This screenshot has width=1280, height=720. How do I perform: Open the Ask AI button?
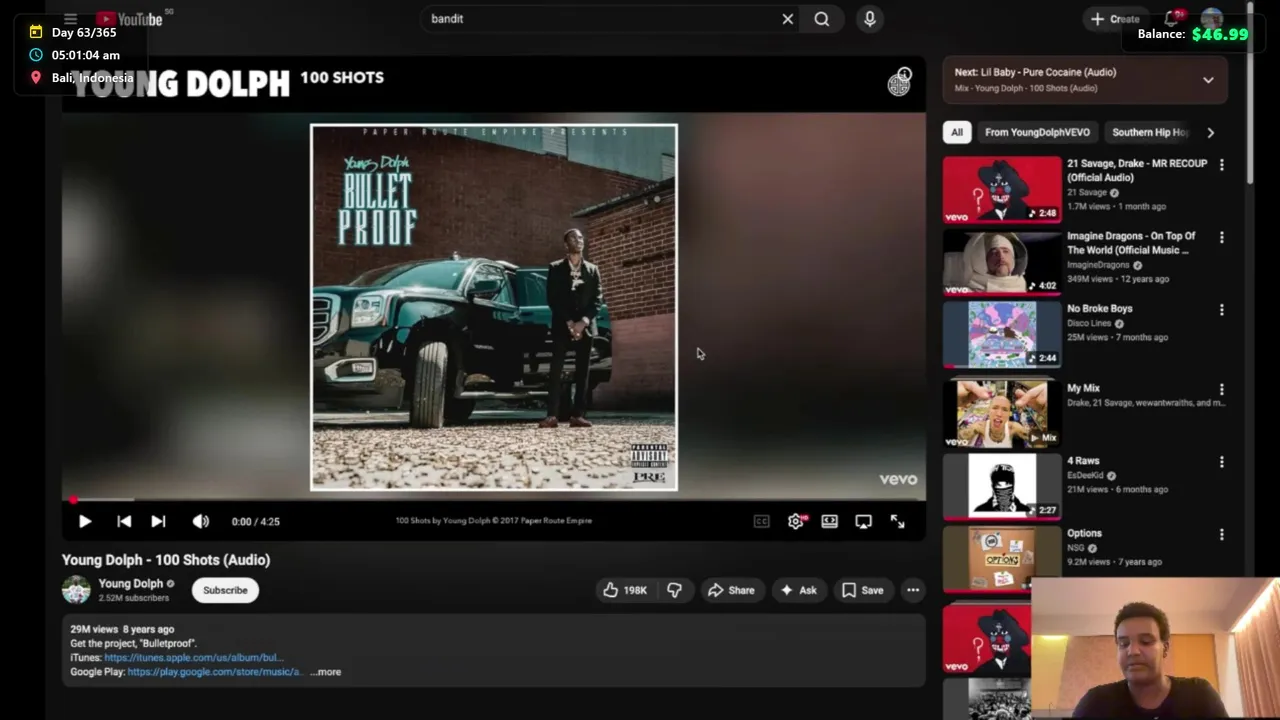point(798,590)
